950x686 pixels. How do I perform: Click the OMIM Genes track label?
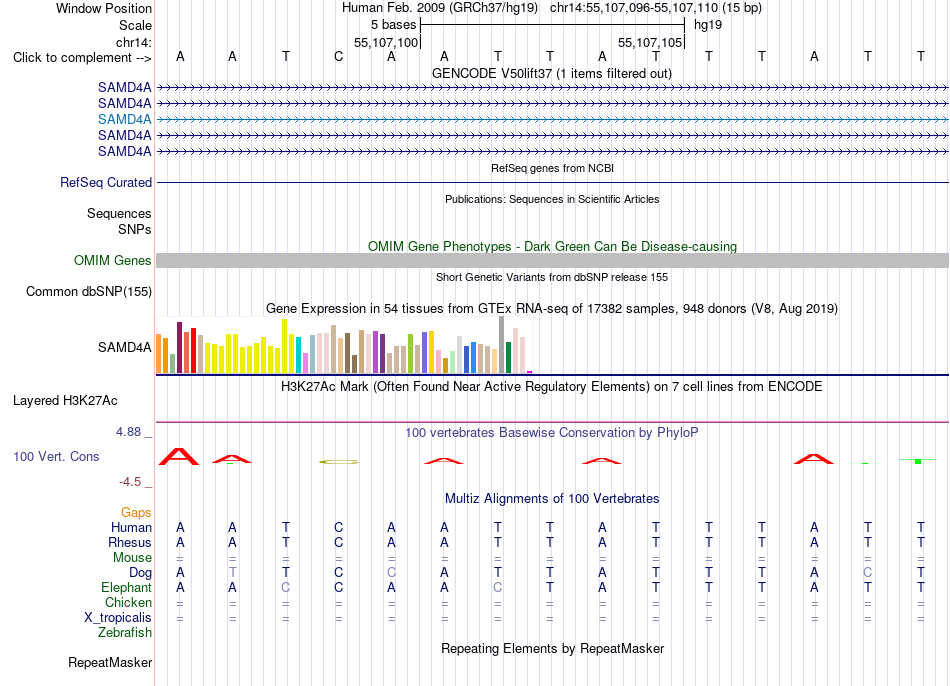coord(112,261)
